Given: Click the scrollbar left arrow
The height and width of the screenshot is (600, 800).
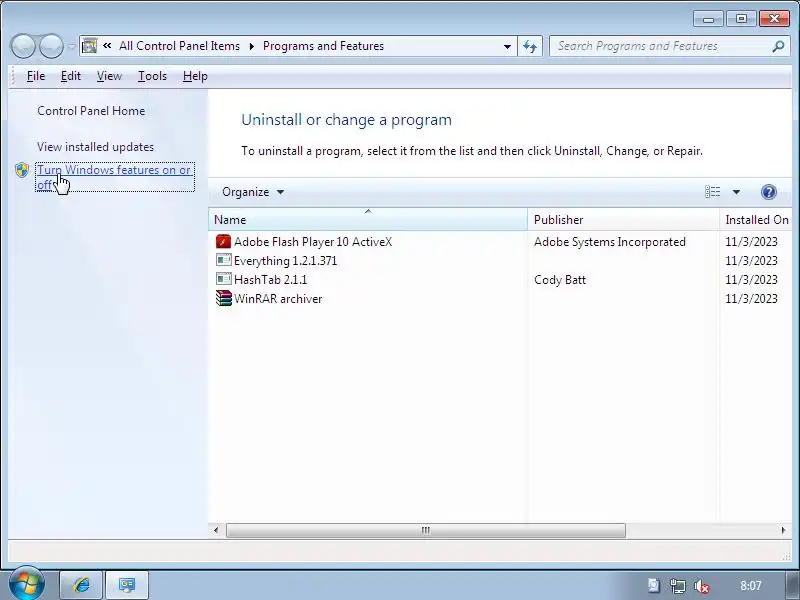Looking at the screenshot, I should (216, 530).
